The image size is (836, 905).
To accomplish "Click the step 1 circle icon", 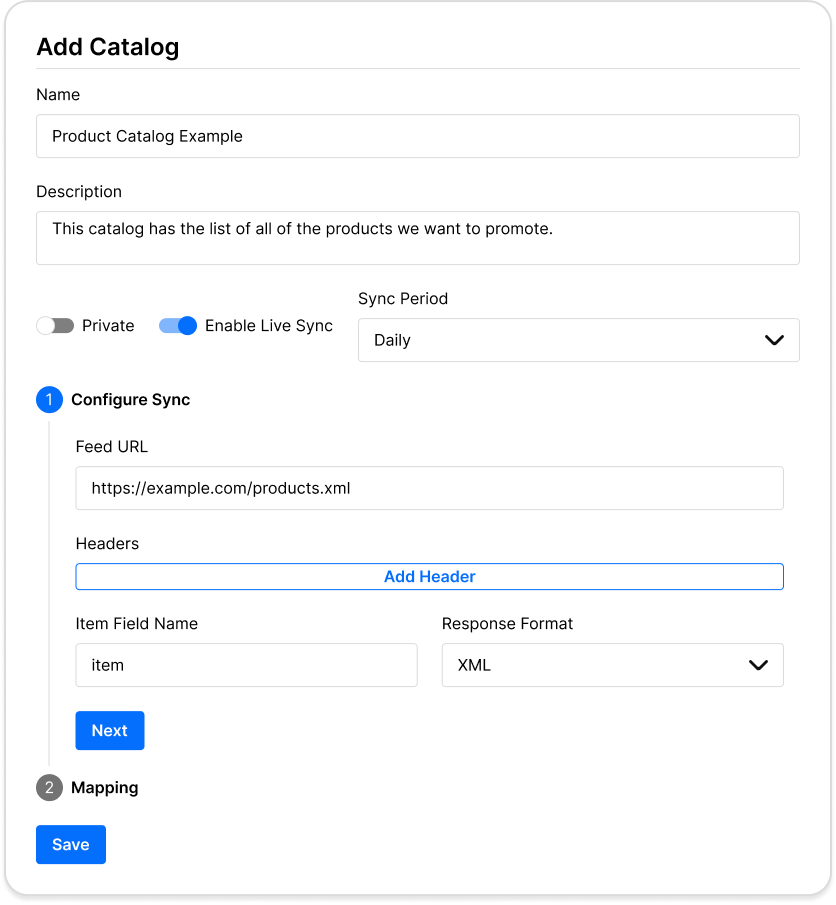I will [49, 400].
